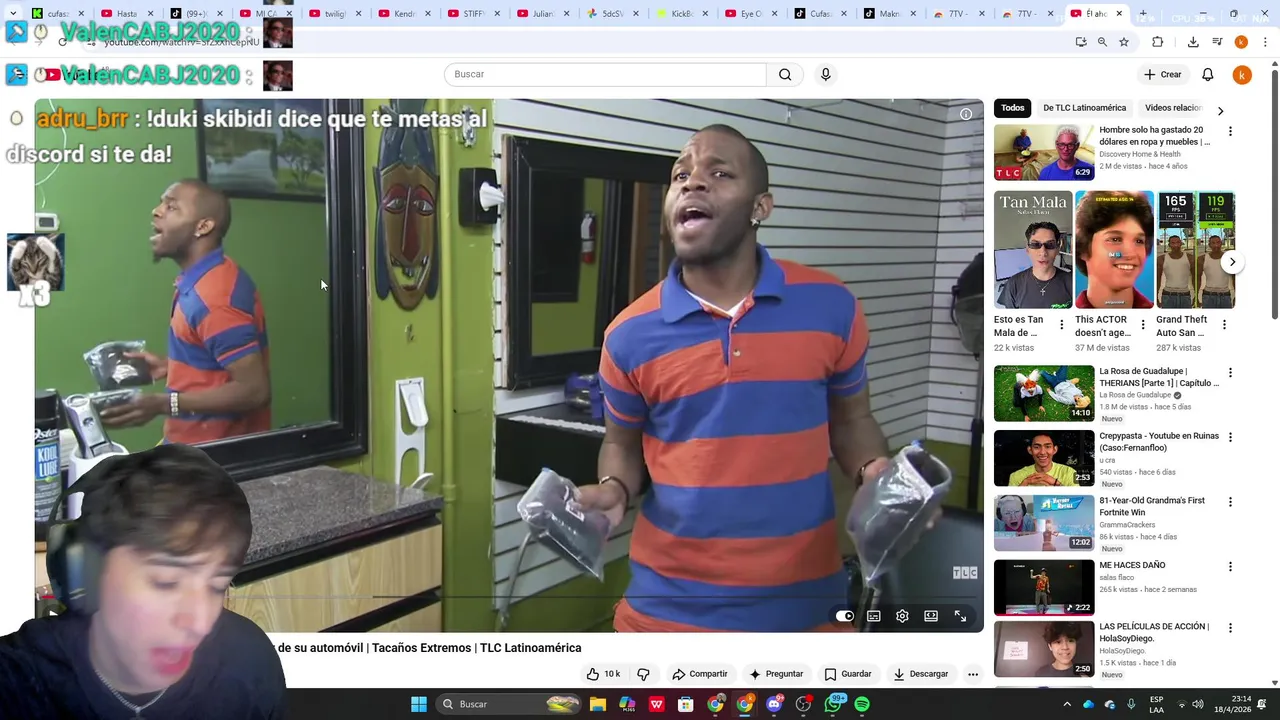
Task: Click the Preguntar button
Action: 776,674
